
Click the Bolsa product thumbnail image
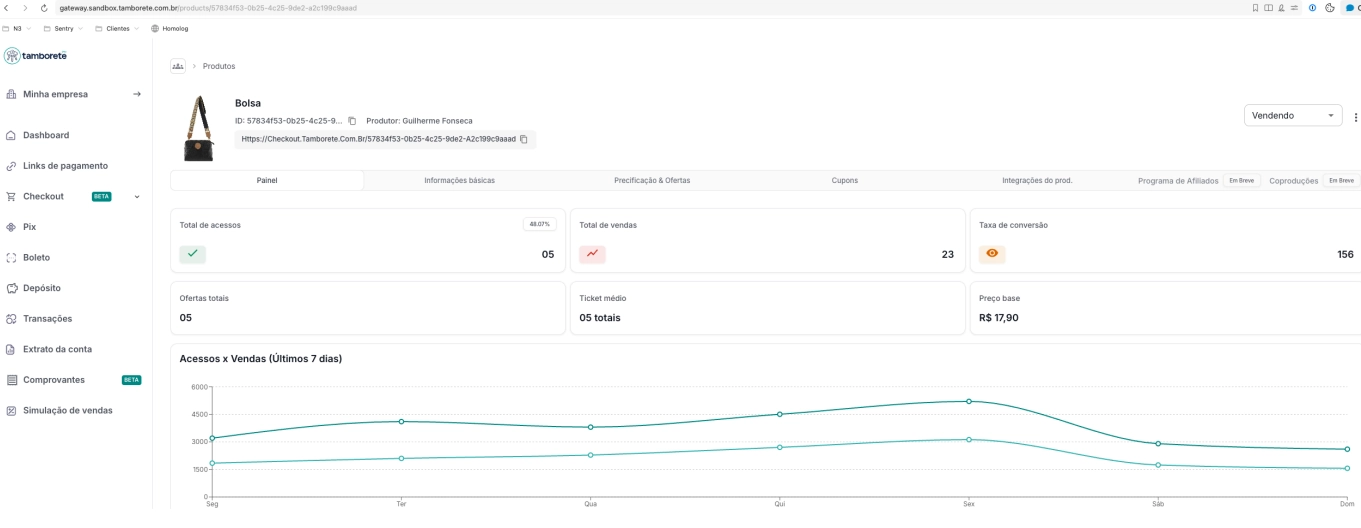pyautogui.click(x=198, y=128)
